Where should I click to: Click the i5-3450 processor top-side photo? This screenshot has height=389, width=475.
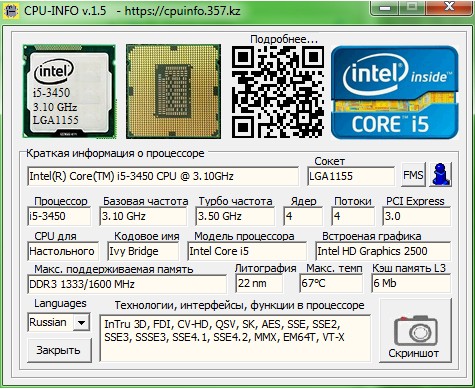(69, 91)
